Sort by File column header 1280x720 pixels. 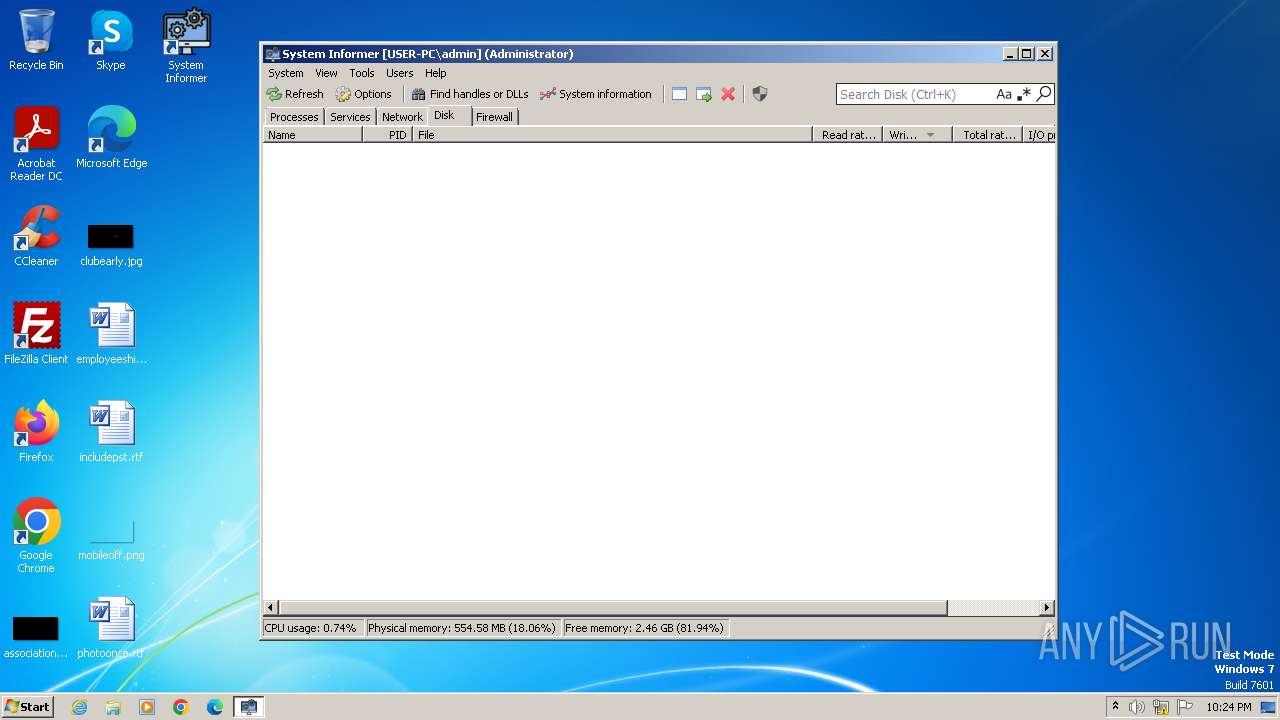tap(613, 135)
